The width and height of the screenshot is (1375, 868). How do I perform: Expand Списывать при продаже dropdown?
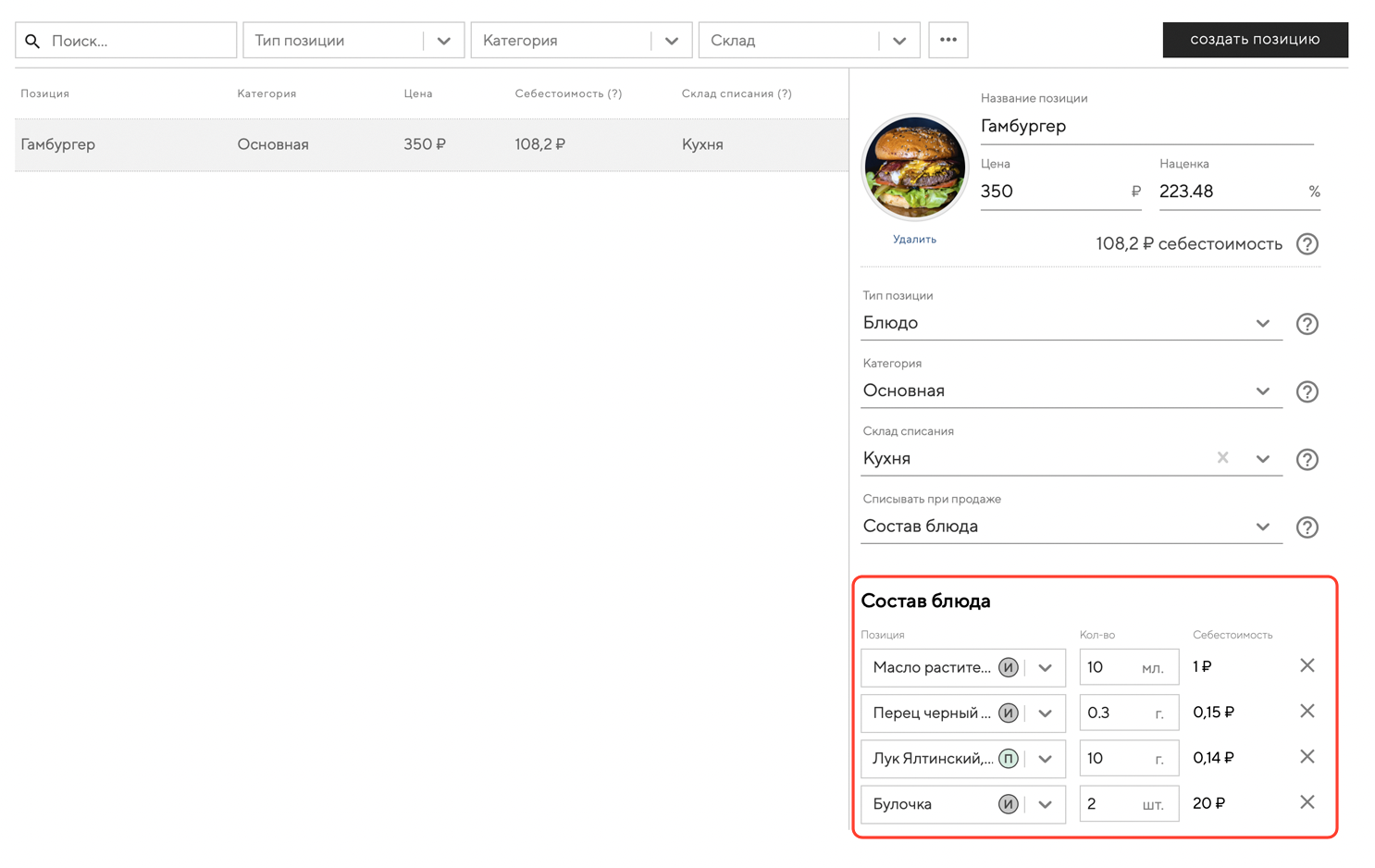[x=1262, y=527]
